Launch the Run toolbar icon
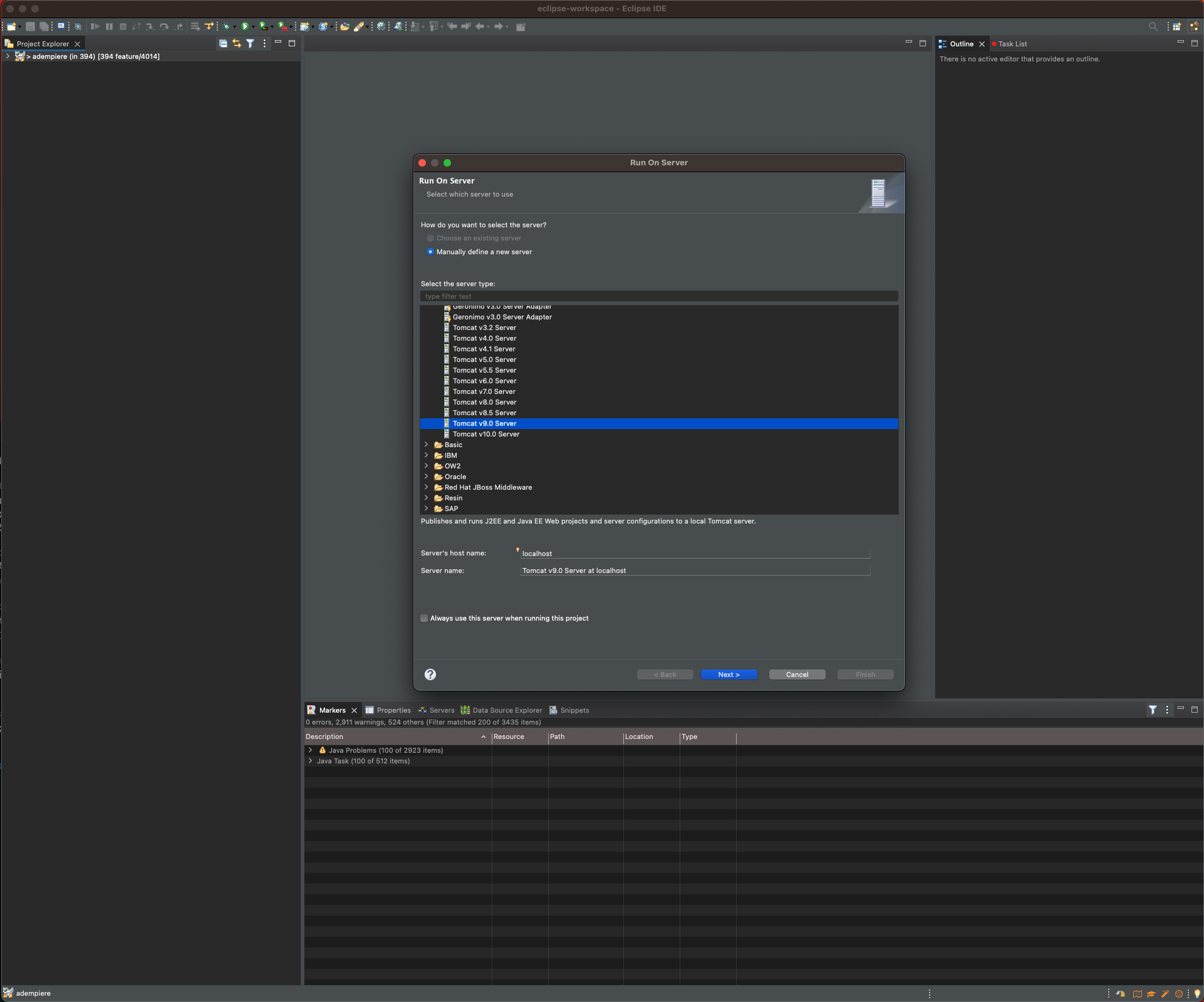 (x=246, y=26)
